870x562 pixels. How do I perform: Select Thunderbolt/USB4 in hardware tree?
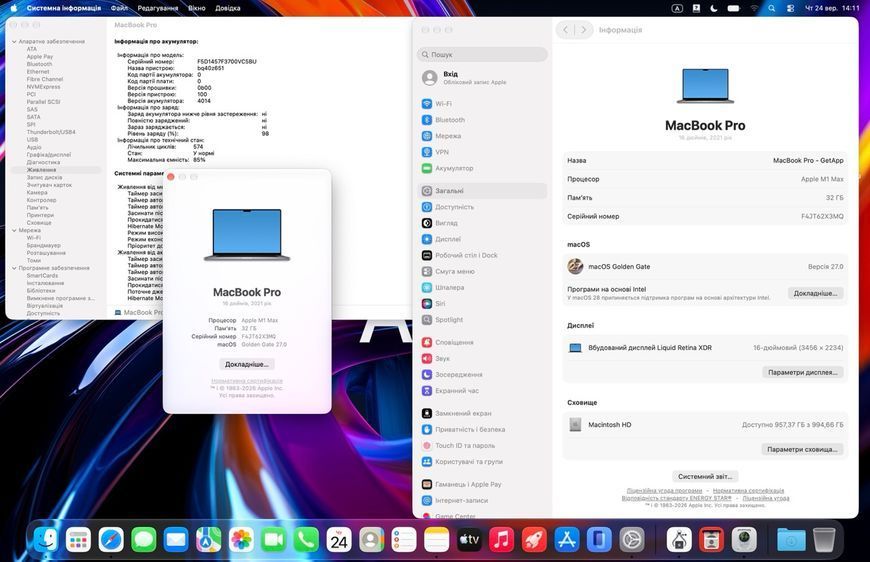click(x=51, y=133)
